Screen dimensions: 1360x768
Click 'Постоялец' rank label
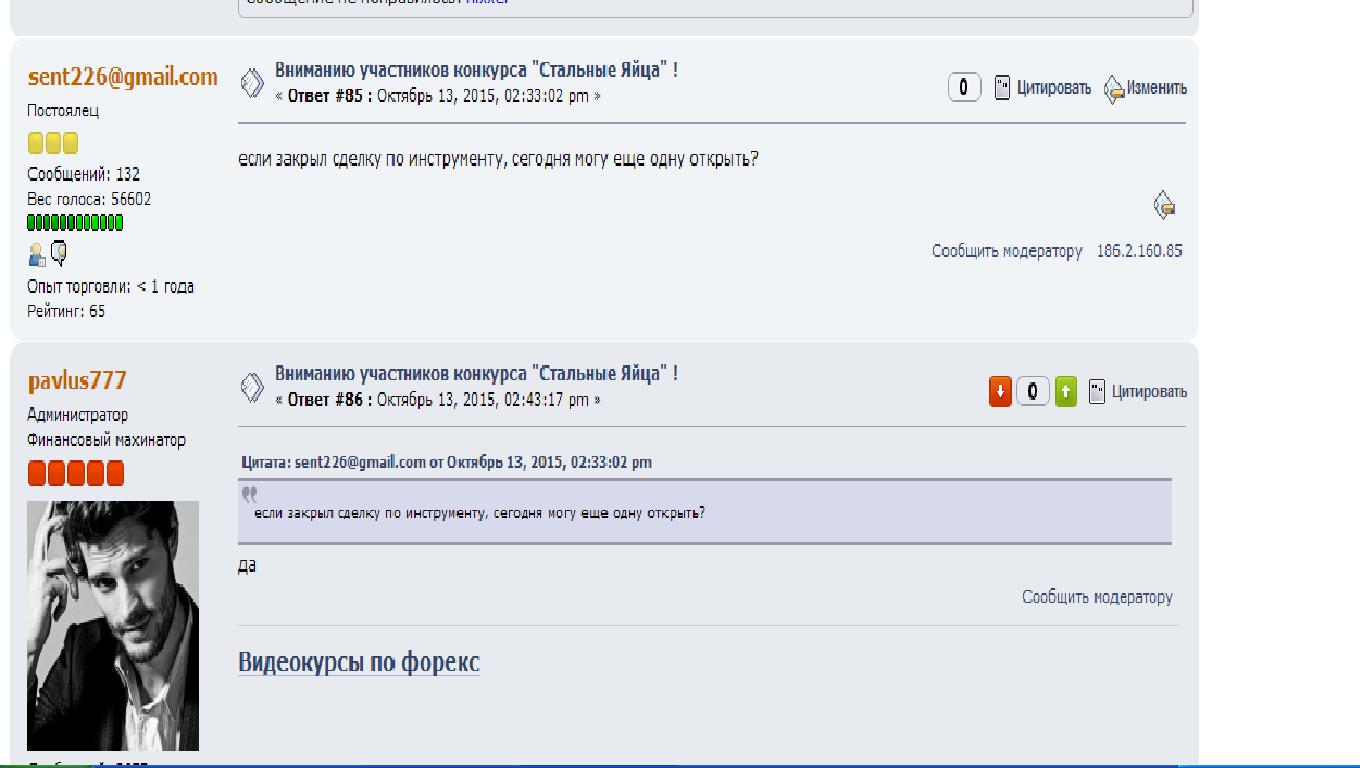pos(63,111)
